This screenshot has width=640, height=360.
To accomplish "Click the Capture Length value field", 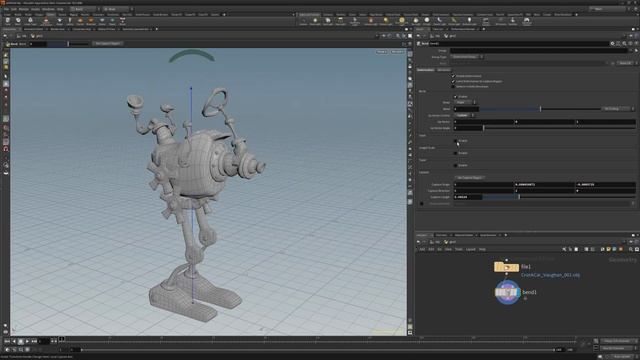I will tap(468, 197).
